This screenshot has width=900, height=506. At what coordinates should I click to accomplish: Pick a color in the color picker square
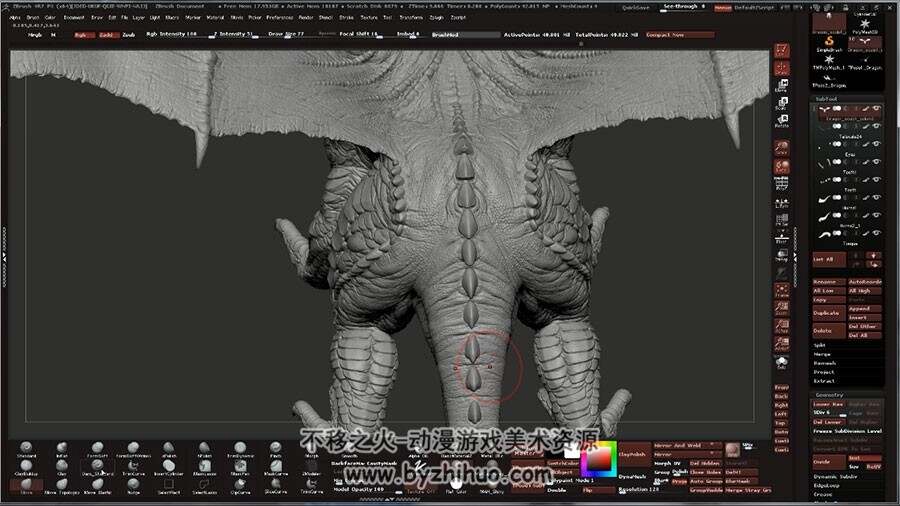pyautogui.click(x=598, y=460)
